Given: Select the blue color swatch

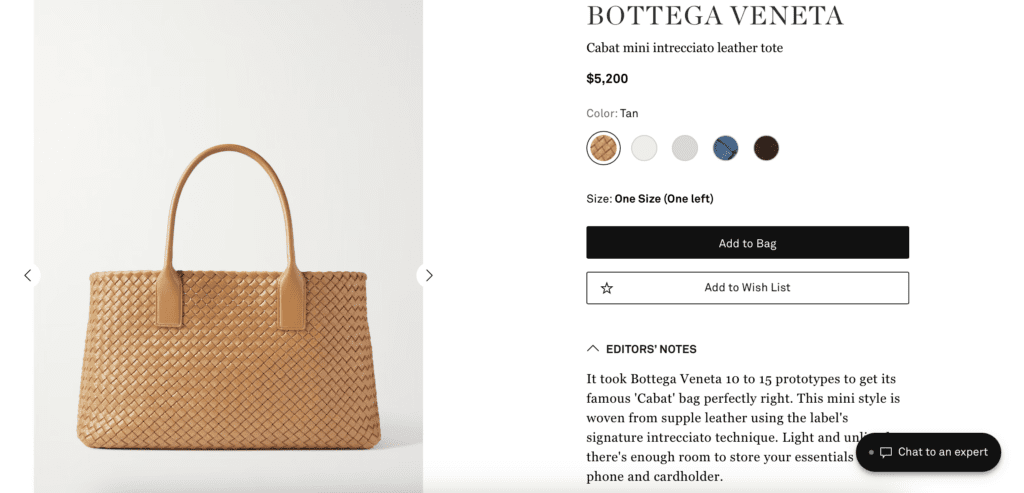Looking at the screenshot, I should point(725,148).
